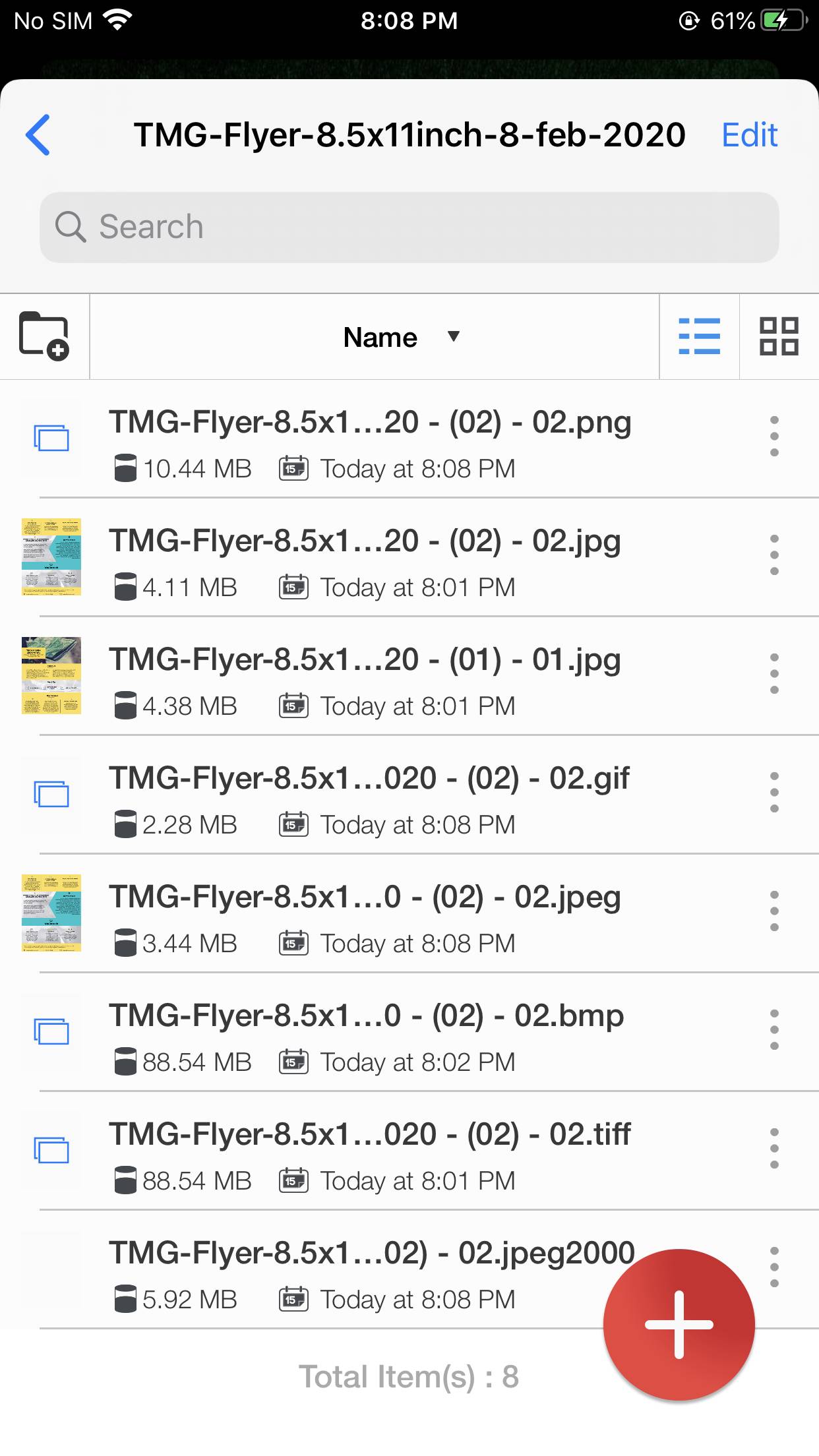Tap the back chevron arrow
The height and width of the screenshot is (1456, 819).
click(38, 135)
